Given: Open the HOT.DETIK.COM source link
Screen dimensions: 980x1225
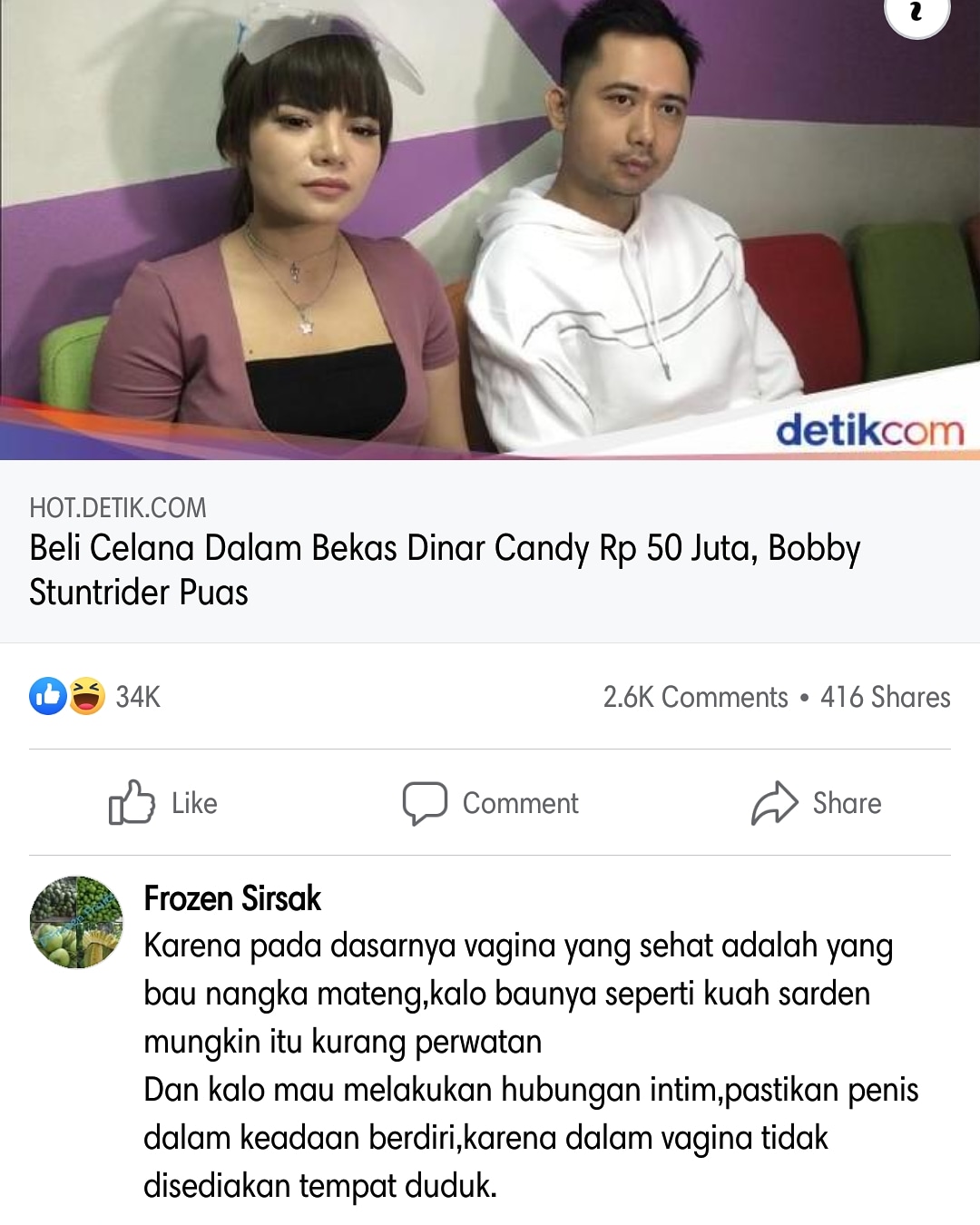Looking at the screenshot, I should coord(118,507).
